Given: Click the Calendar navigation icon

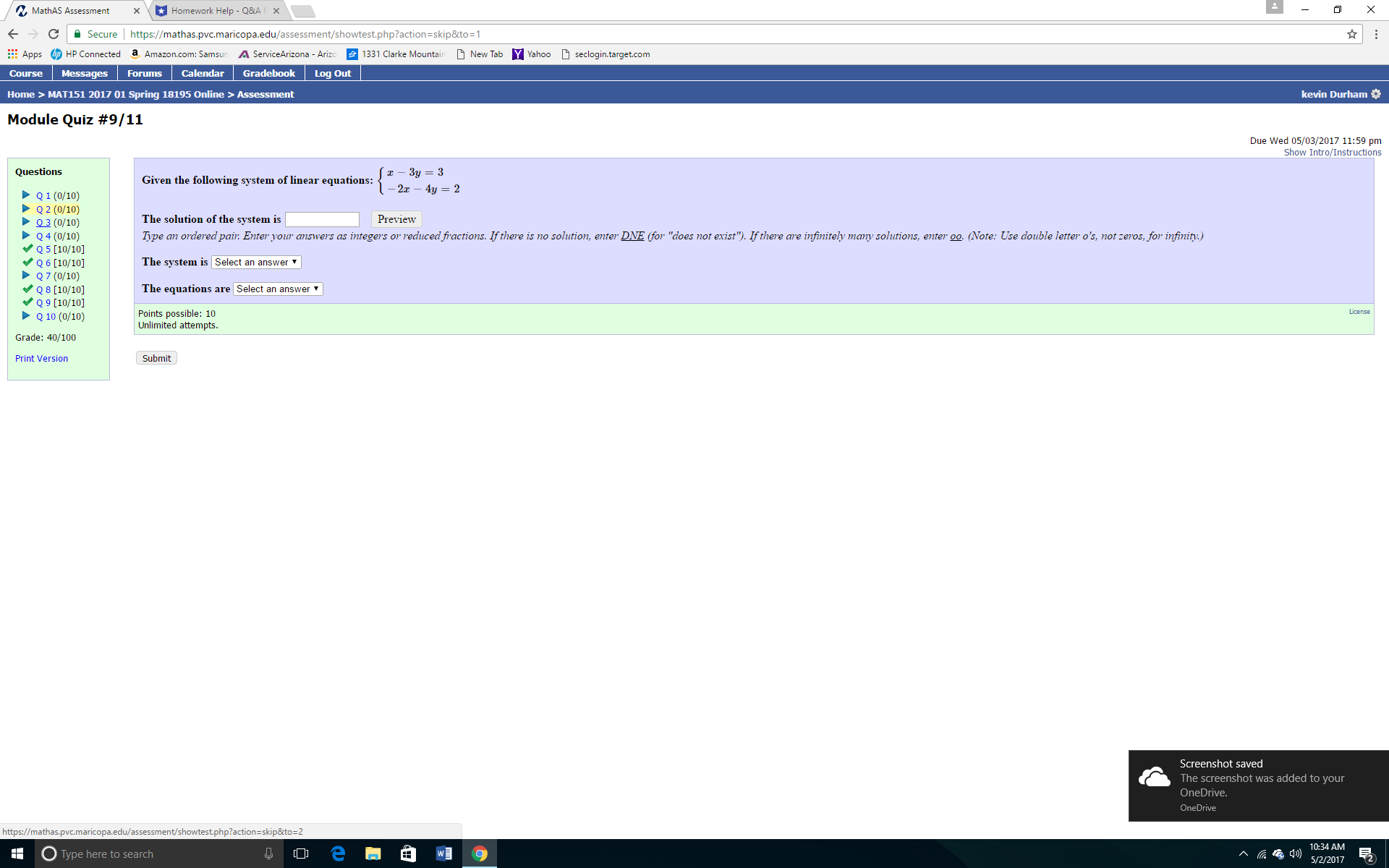Looking at the screenshot, I should pyautogui.click(x=202, y=73).
